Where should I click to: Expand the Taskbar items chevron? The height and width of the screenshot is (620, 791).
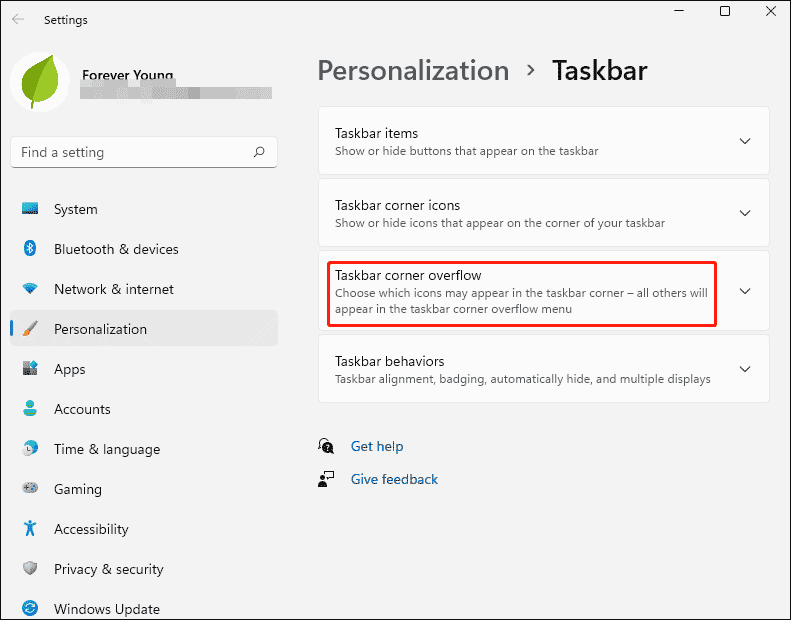tap(745, 141)
